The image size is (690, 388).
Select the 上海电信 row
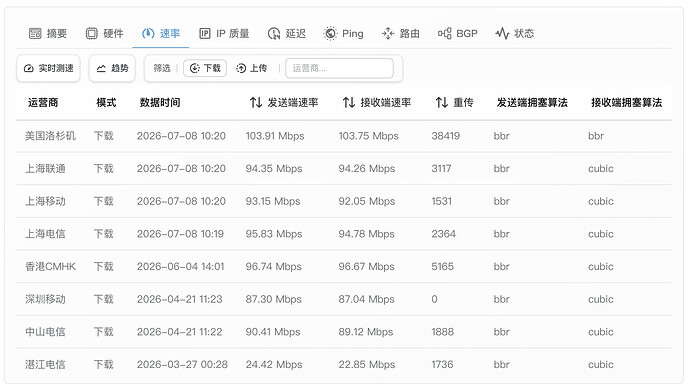click(x=344, y=234)
